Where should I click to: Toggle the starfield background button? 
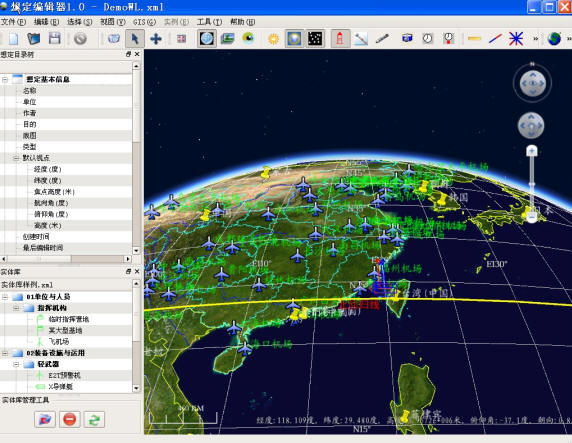315,38
